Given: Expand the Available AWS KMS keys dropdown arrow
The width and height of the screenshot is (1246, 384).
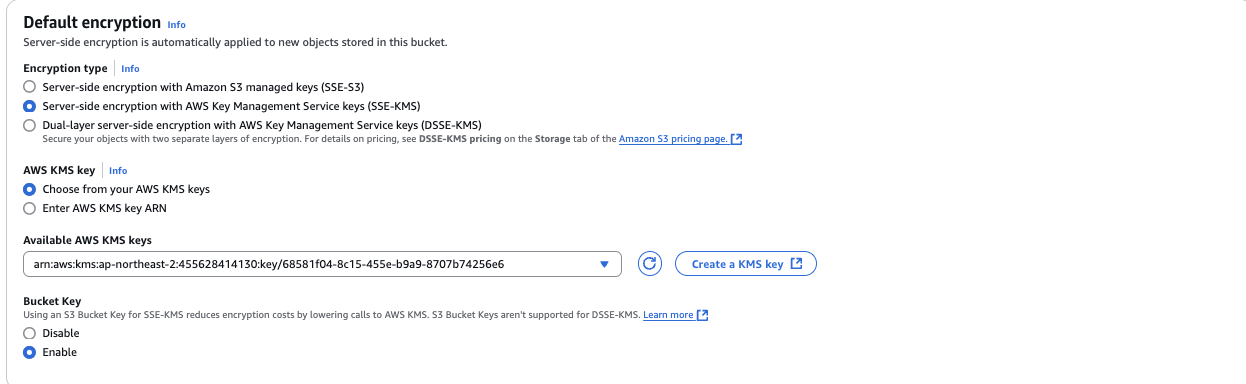Looking at the screenshot, I should [x=604, y=264].
